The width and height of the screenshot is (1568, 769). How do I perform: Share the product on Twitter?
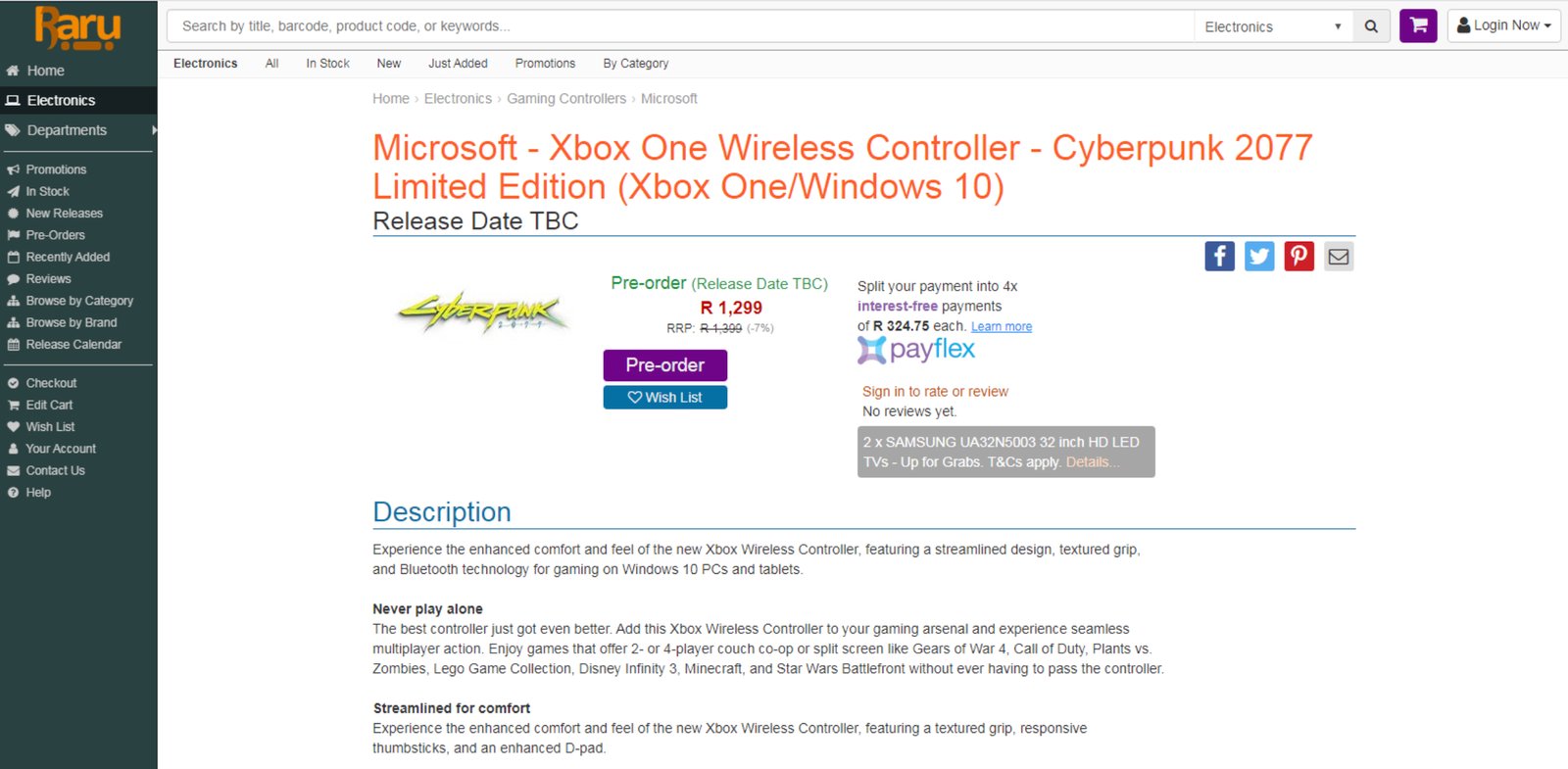pyautogui.click(x=1259, y=256)
